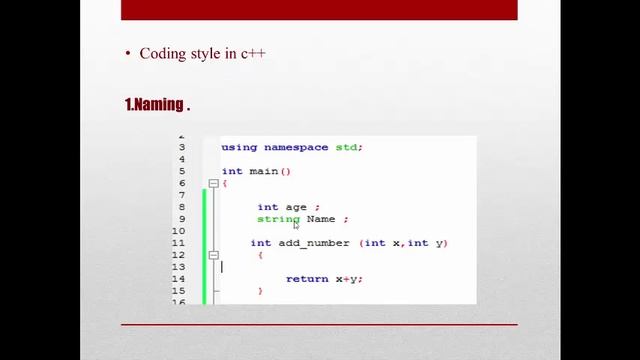Click the opening brace on line 6

click(x=225, y=184)
